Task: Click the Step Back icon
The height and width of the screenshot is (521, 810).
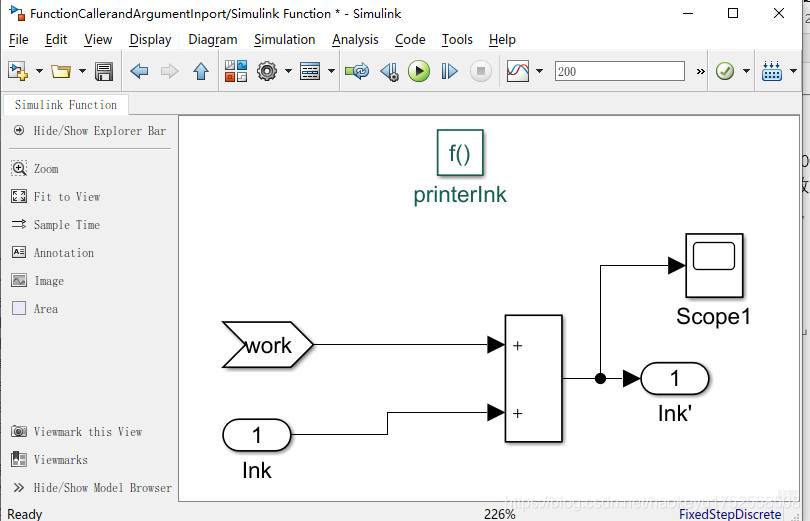Action: pos(389,71)
